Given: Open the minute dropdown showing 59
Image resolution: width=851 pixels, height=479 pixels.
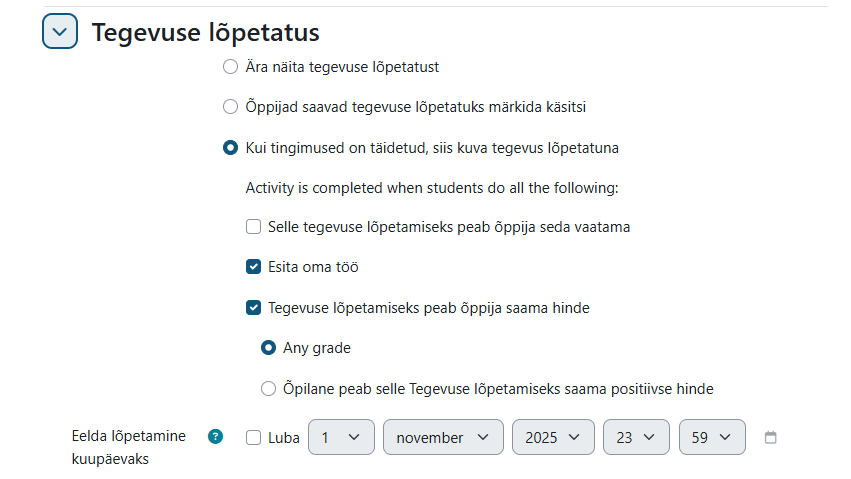Looking at the screenshot, I should tap(711, 437).
